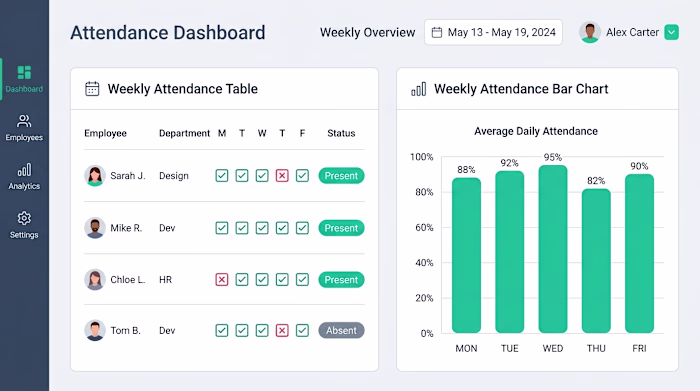Click the Attendance Dashboard heading
The image size is (700, 391).
[x=168, y=33]
